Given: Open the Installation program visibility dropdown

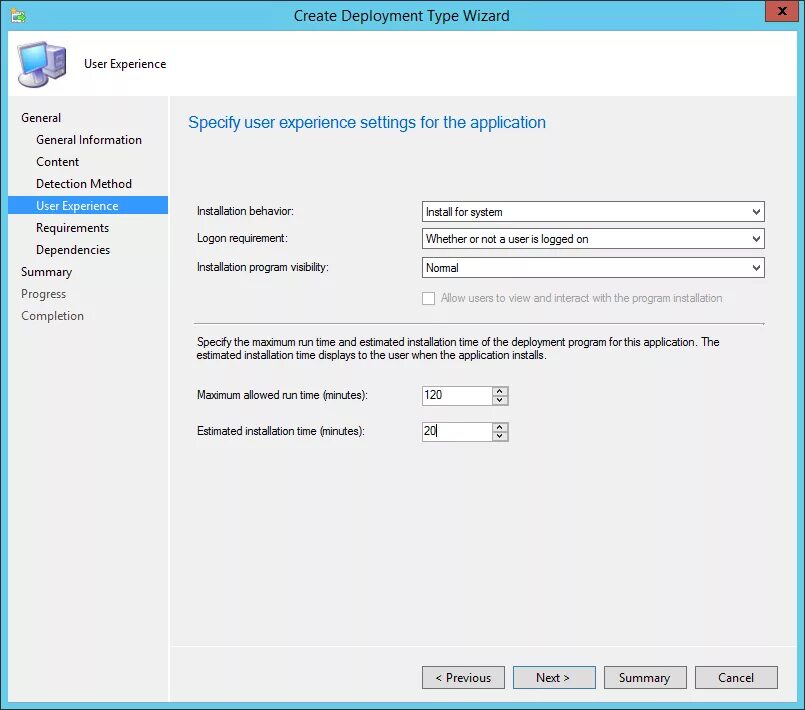Looking at the screenshot, I should (593, 267).
